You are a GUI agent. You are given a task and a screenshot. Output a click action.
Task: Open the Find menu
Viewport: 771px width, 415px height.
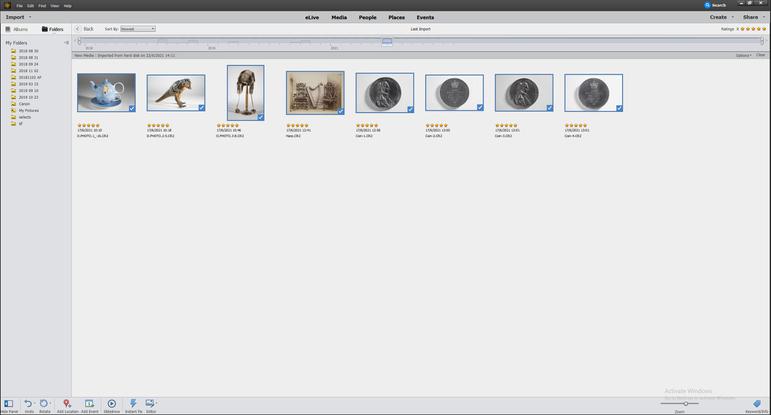point(42,6)
